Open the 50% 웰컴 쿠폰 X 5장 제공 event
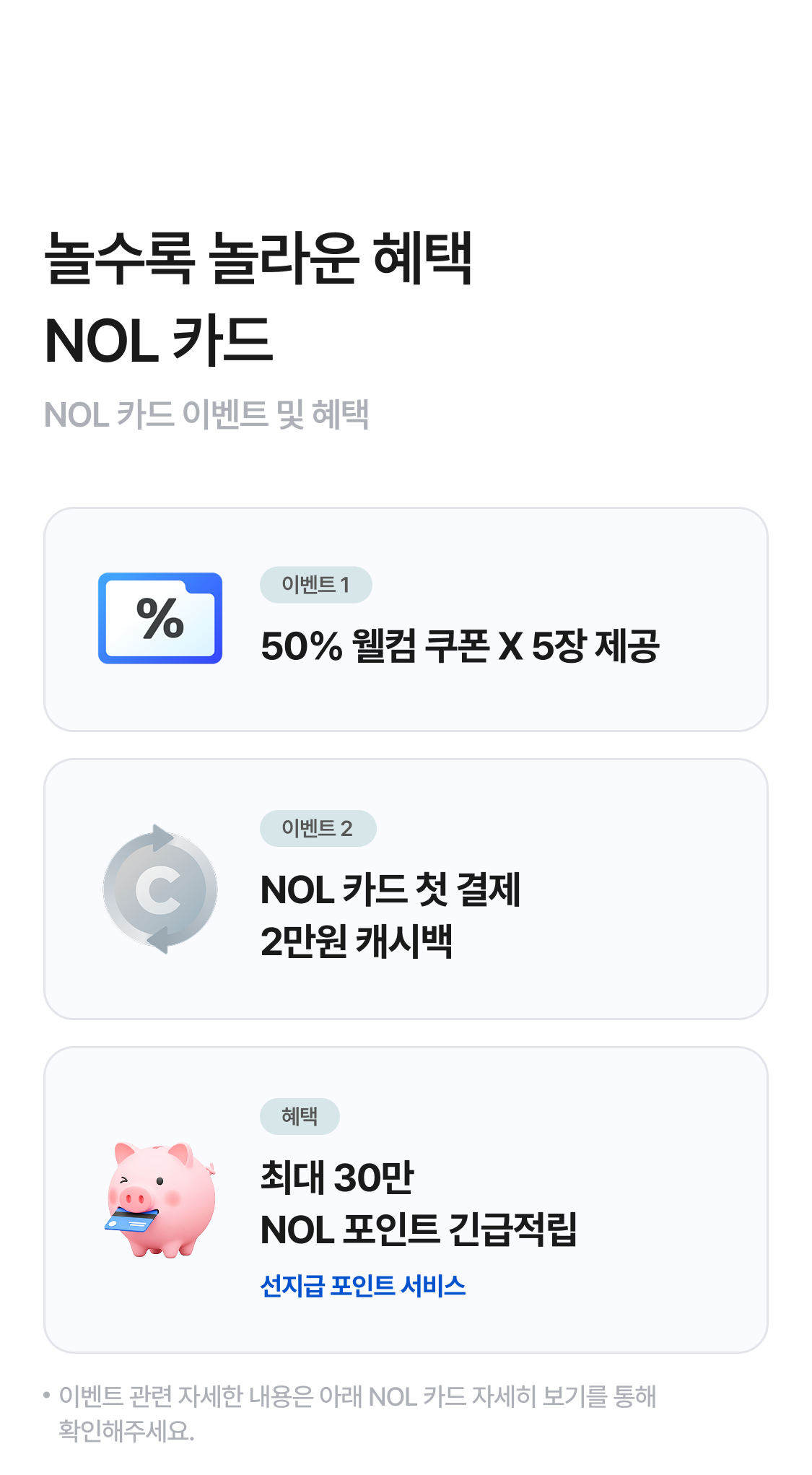The height and width of the screenshot is (1475, 812). coord(460,645)
